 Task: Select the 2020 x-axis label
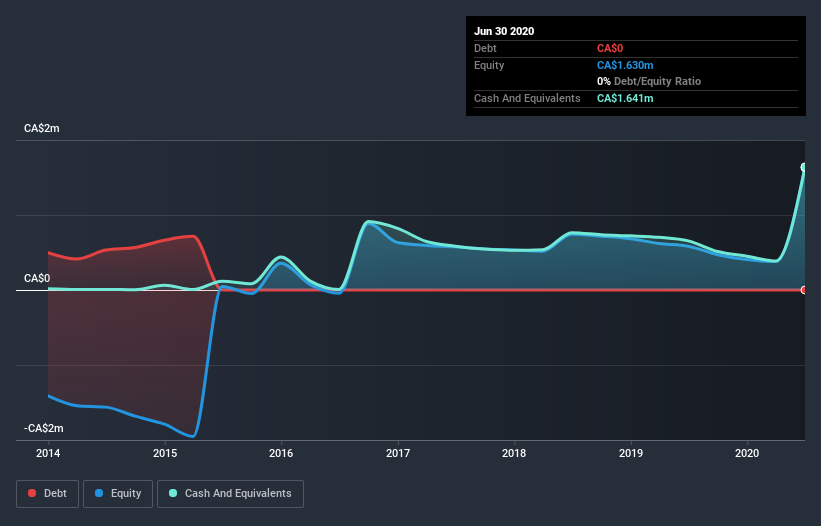[x=747, y=453]
